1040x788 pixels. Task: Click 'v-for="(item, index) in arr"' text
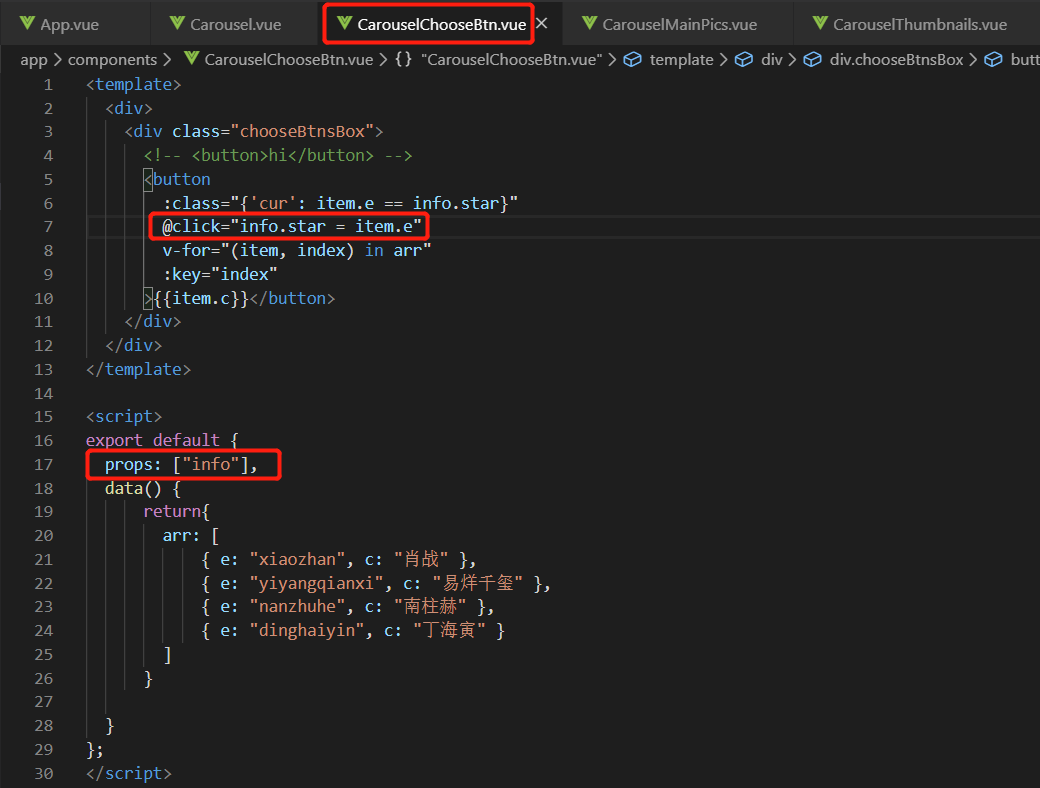[x=296, y=251]
